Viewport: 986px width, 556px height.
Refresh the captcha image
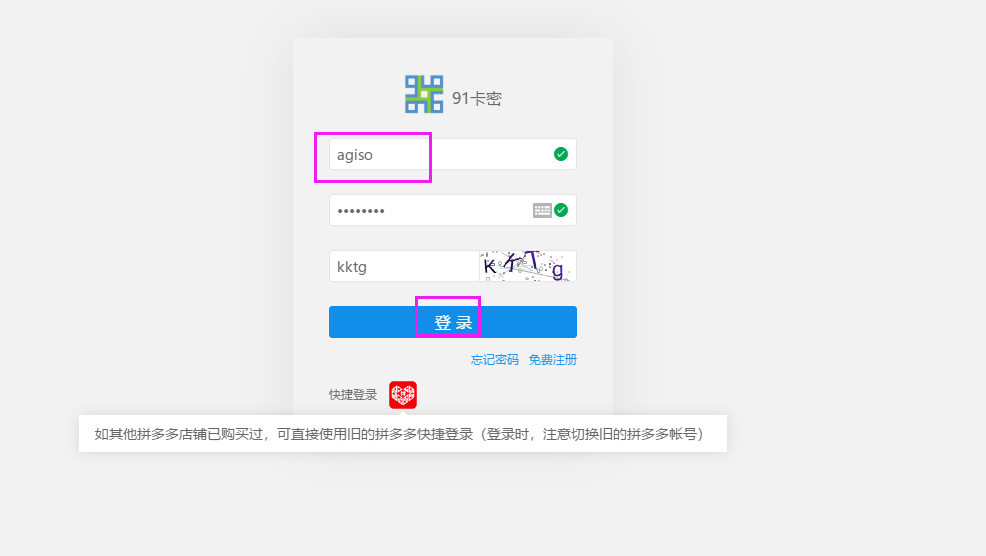click(x=528, y=266)
